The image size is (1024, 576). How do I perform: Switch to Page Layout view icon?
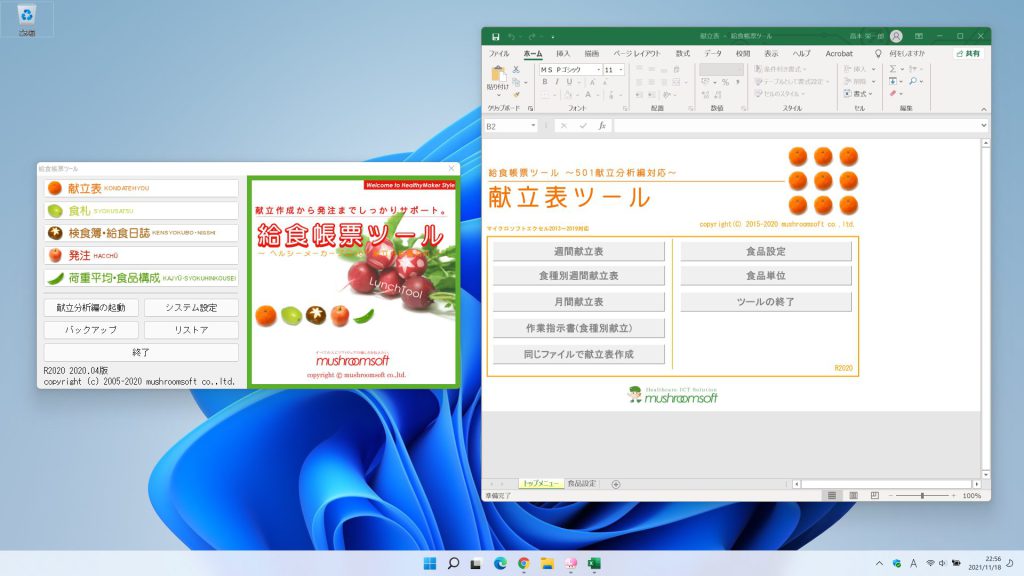pos(853,496)
